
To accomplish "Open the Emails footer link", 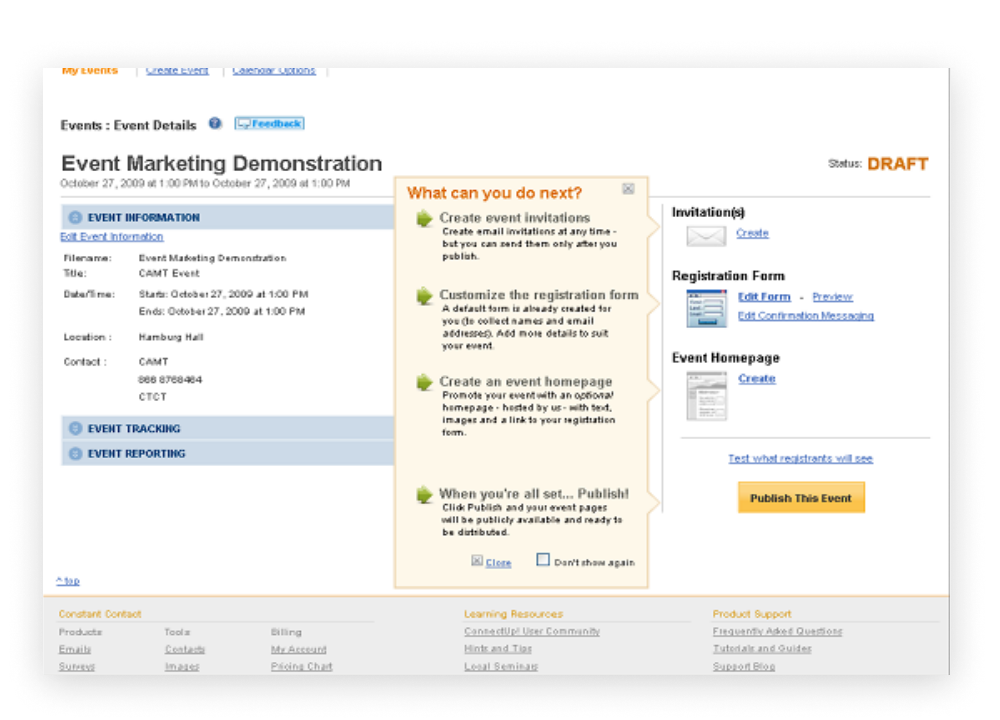I will [x=75, y=649].
